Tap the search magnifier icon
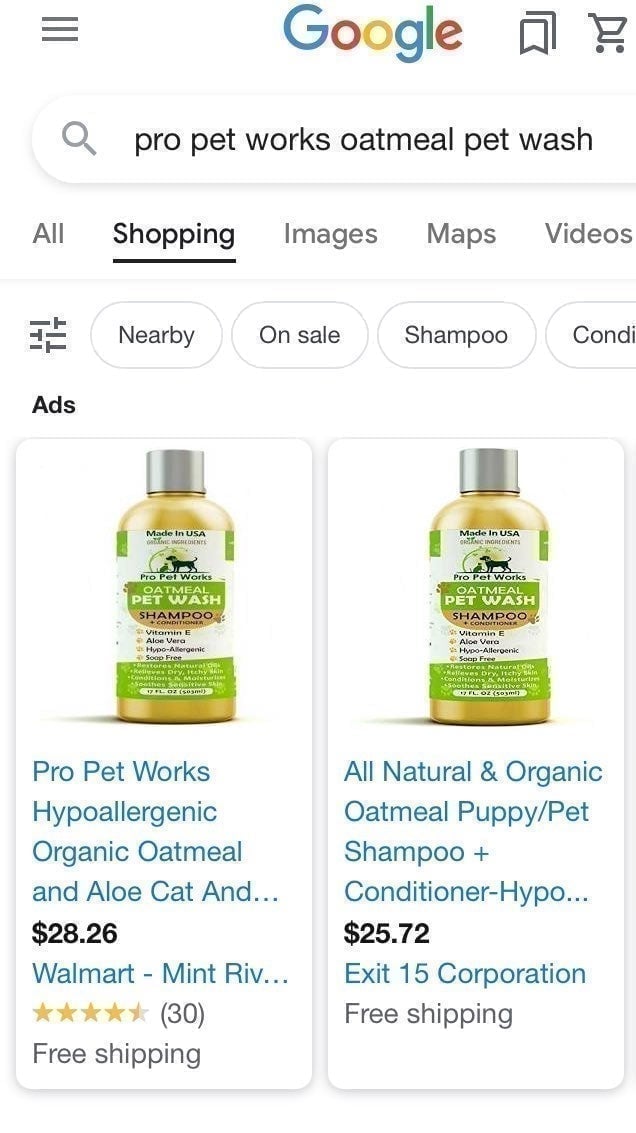 tap(79, 139)
